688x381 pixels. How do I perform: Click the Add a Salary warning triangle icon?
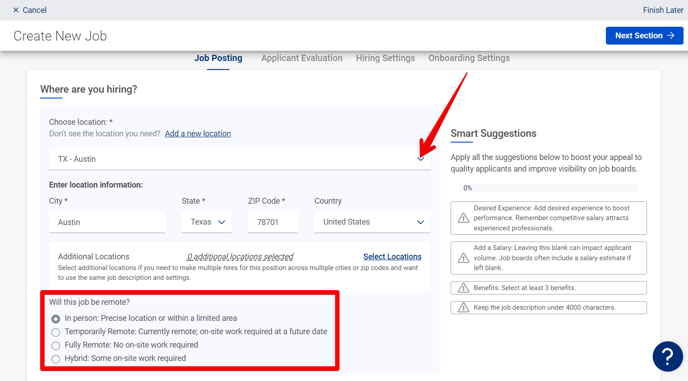click(463, 258)
